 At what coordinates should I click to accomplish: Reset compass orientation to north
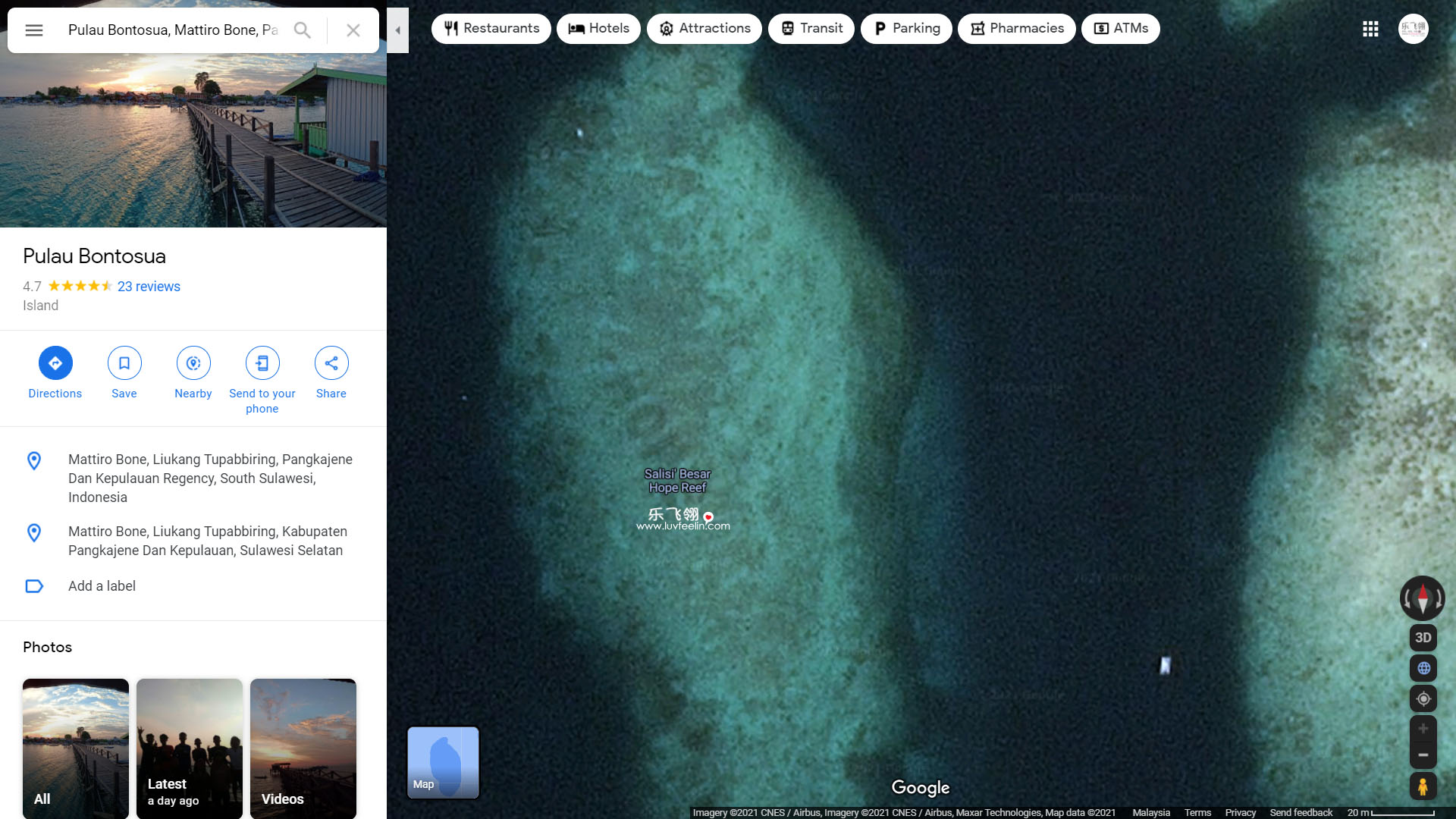pyautogui.click(x=1423, y=598)
